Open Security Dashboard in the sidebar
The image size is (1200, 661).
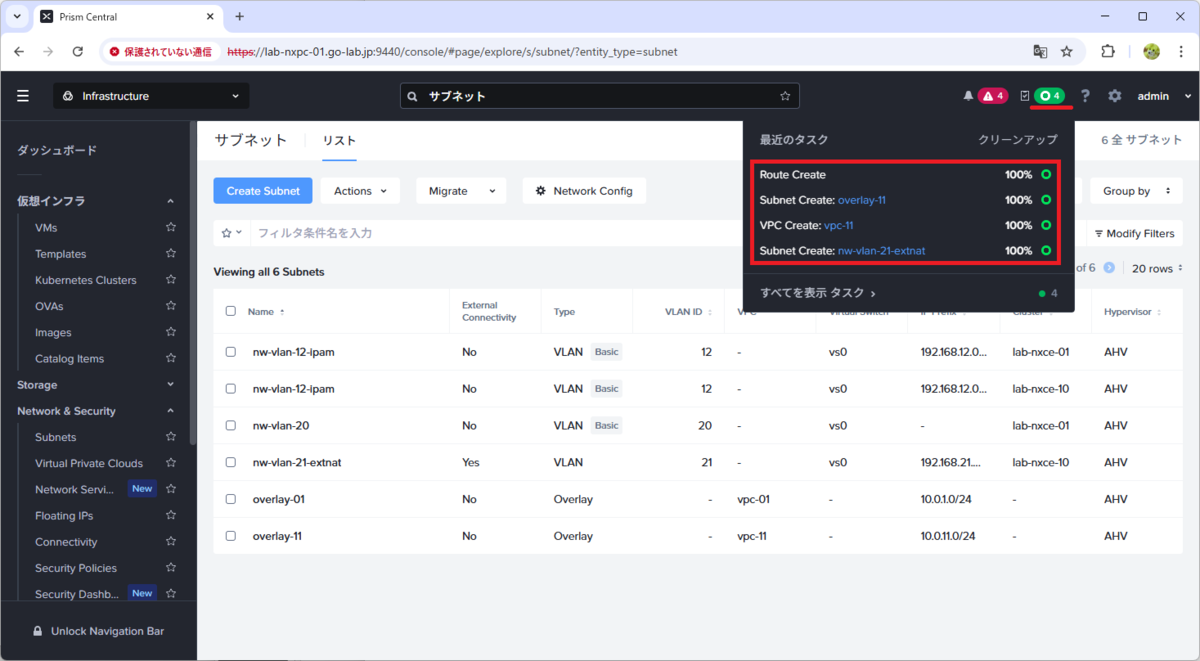77,594
